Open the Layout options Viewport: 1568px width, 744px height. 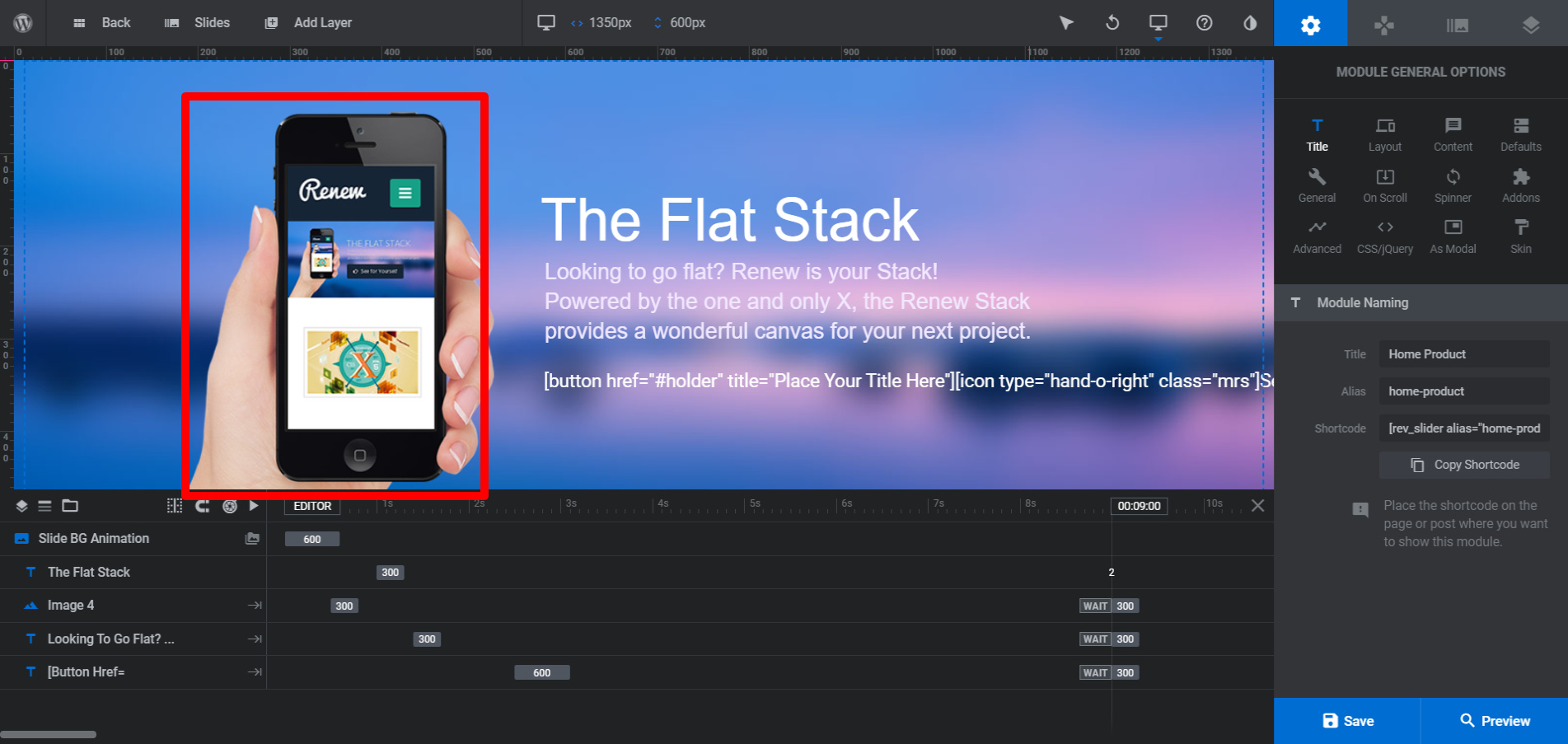[x=1385, y=135]
